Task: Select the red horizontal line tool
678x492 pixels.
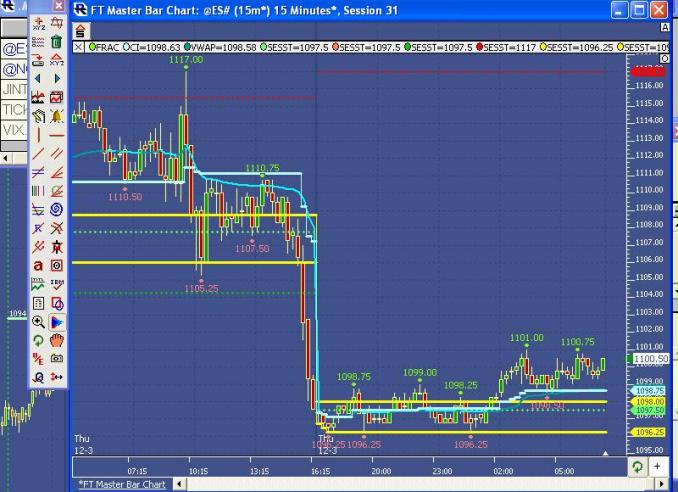Action: click(57, 134)
